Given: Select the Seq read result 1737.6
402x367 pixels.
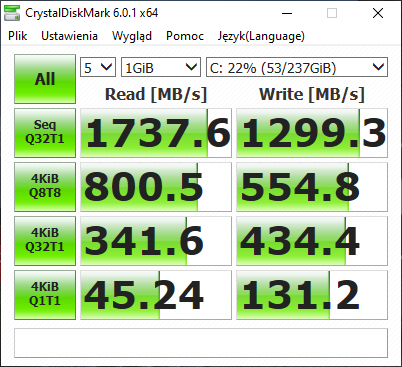Looking at the screenshot, I should (156, 133).
